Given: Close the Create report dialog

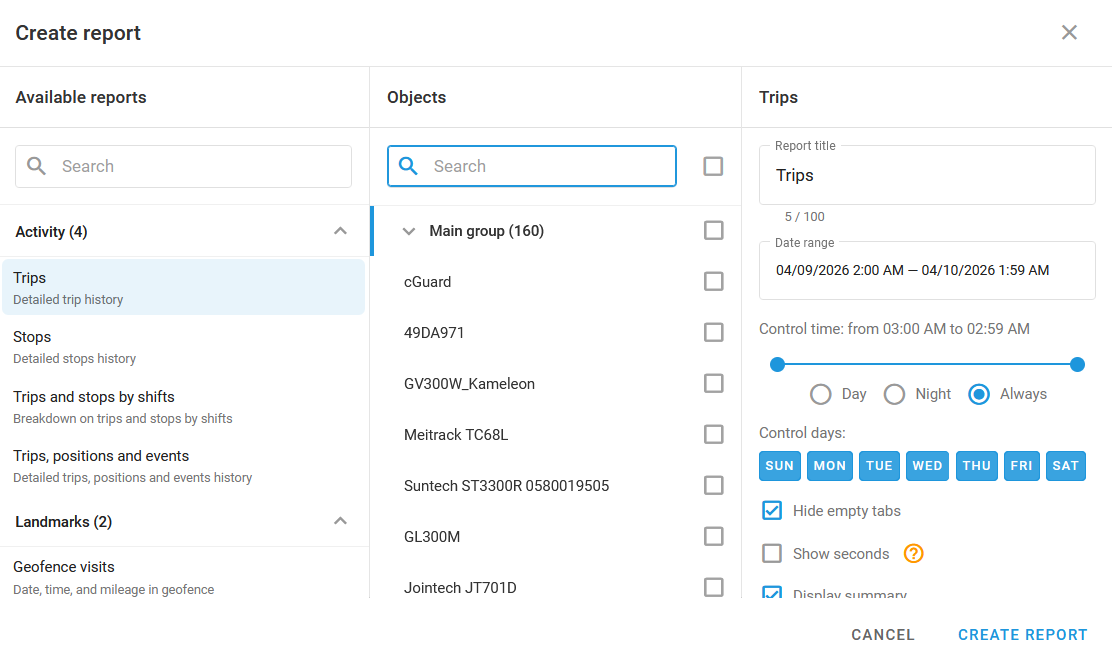Looking at the screenshot, I should click(x=1069, y=33).
